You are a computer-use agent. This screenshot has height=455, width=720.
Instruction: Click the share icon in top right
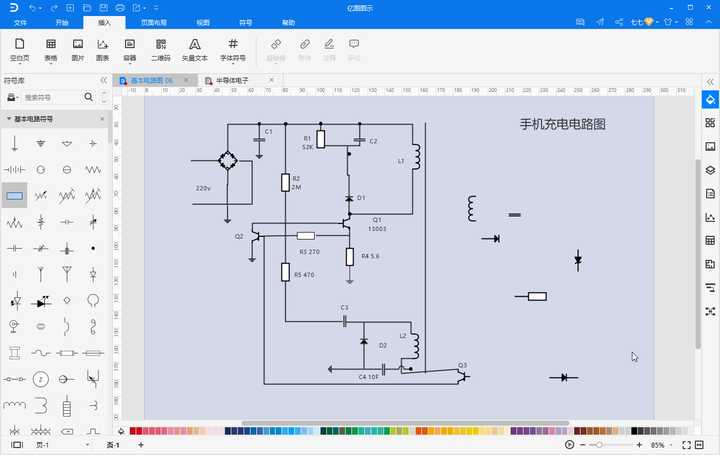click(619, 22)
